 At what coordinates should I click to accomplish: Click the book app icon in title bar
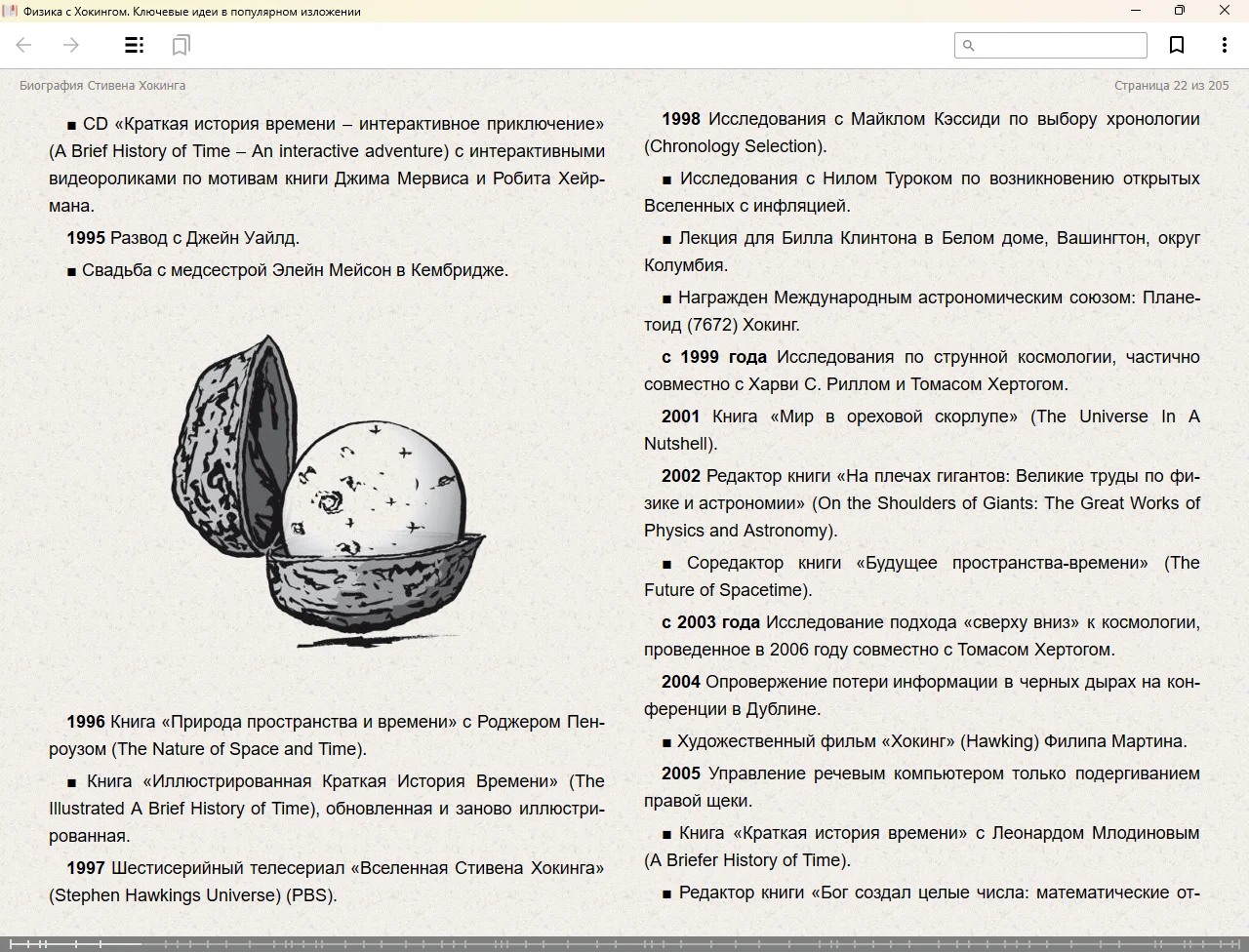tap(11, 11)
